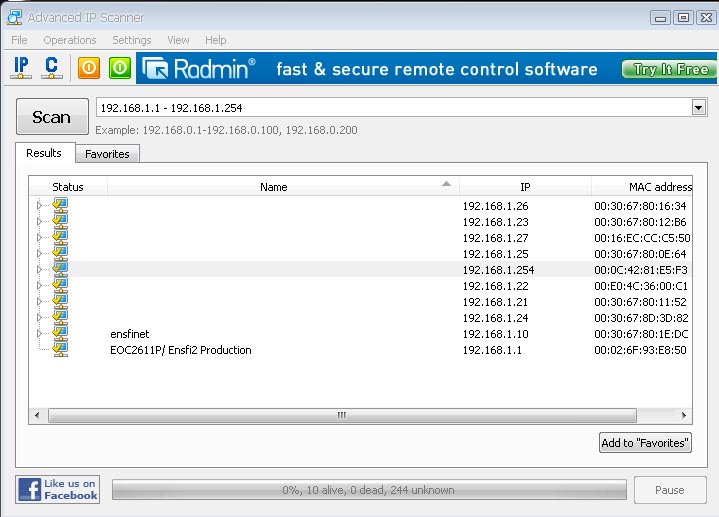This screenshot has width=719, height=517.
Task: Sort by the IP column header
Action: tap(525, 187)
